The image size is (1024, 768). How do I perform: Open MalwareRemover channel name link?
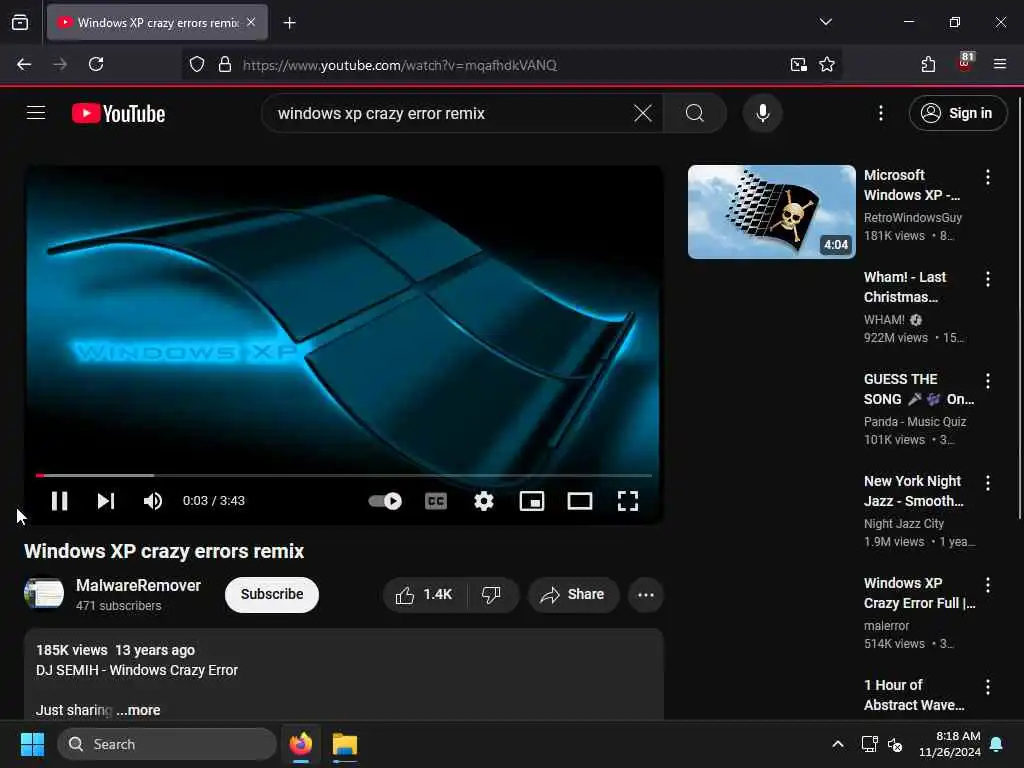click(x=138, y=585)
